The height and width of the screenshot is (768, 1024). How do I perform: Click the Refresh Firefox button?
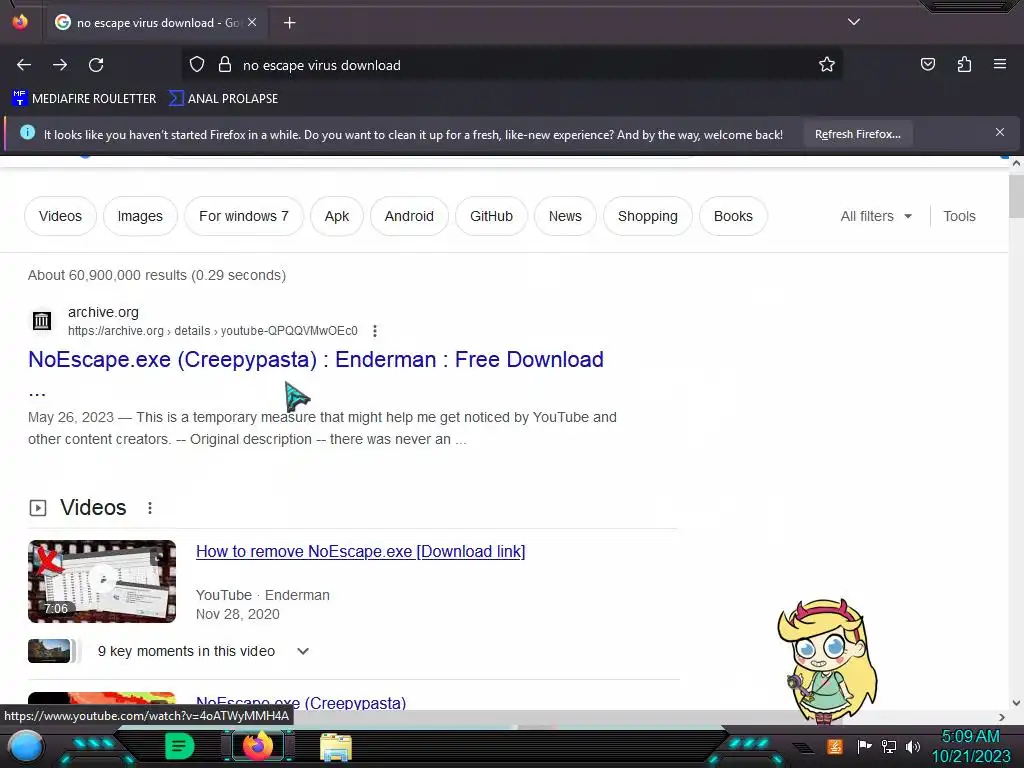coord(857,134)
